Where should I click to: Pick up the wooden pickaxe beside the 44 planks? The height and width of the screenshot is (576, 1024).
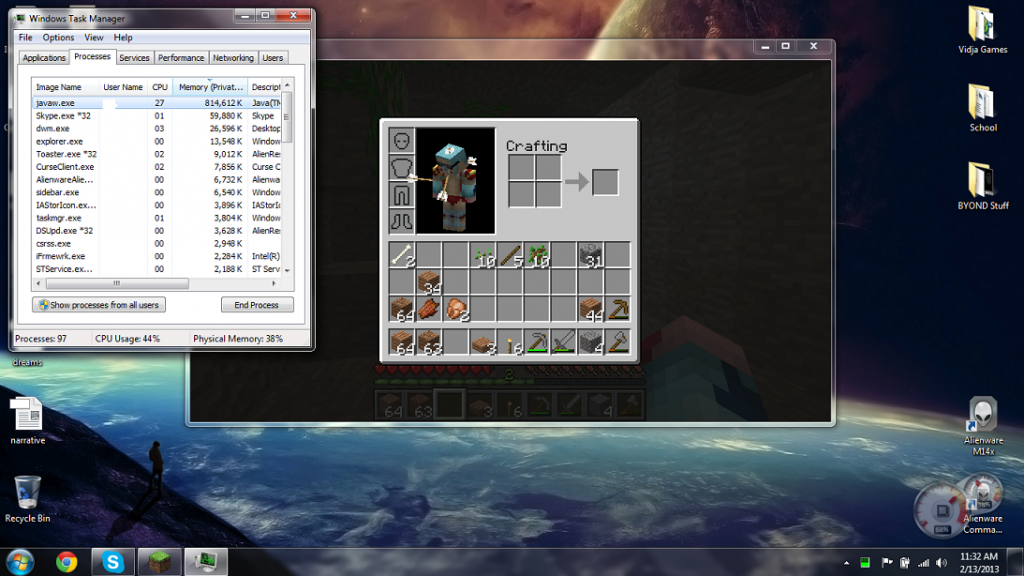click(617, 308)
